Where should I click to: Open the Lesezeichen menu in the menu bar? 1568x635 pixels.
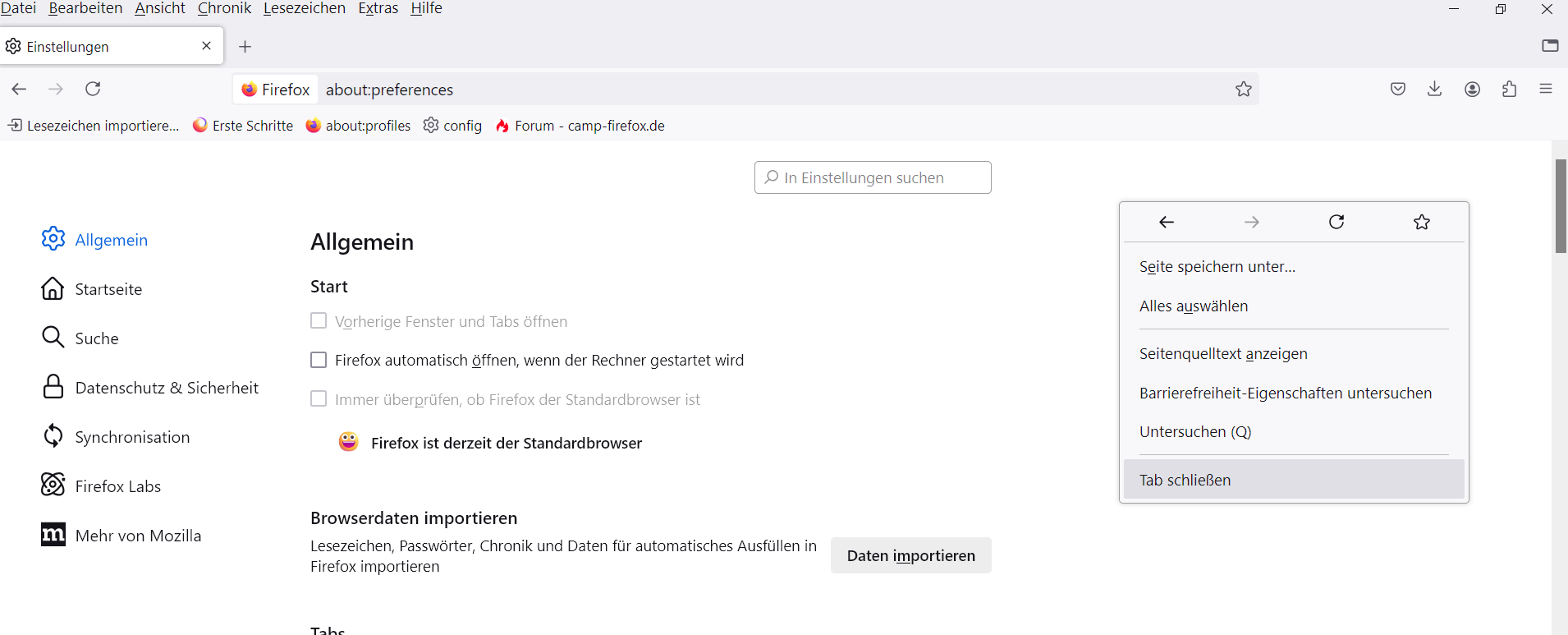(304, 8)
